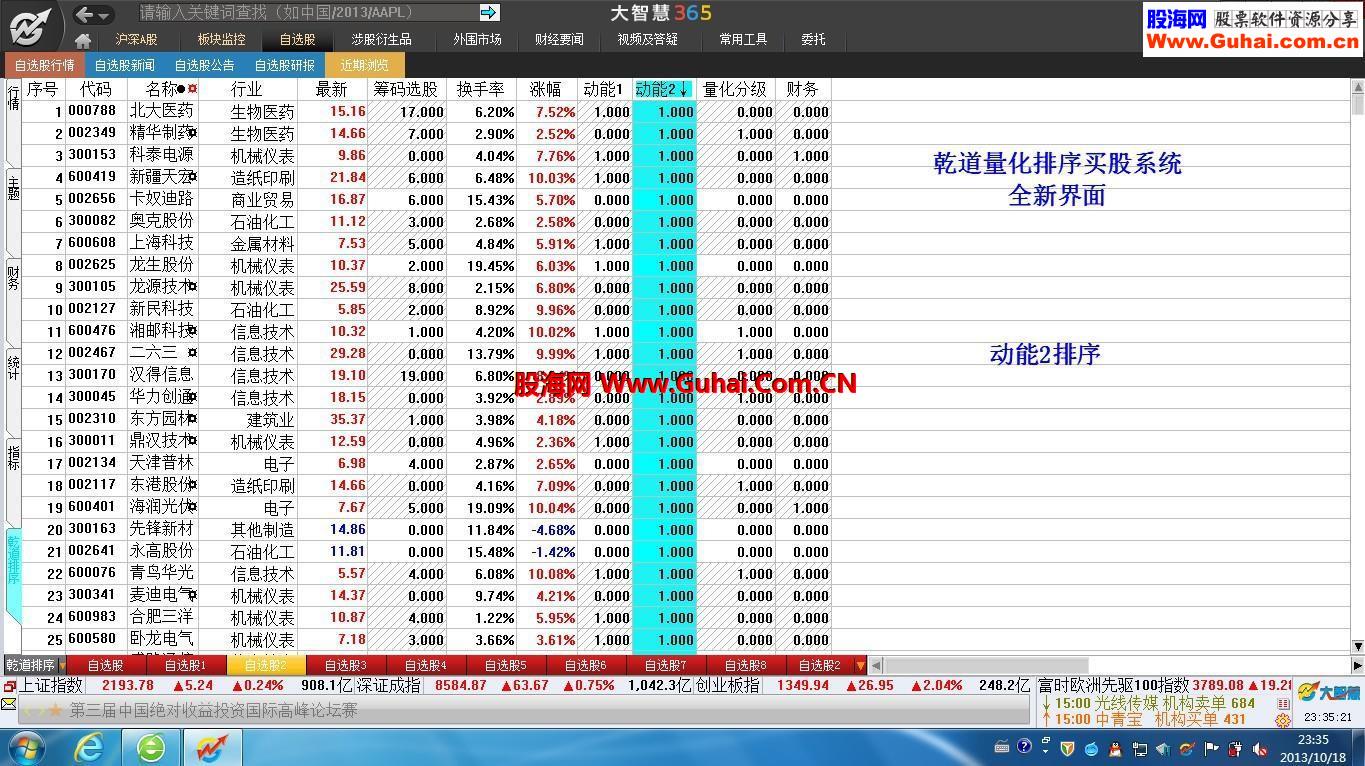This screenshot has height=766, width=1365.
Task: Open the 外围市场 menu
Action: [x=477, y=39]
